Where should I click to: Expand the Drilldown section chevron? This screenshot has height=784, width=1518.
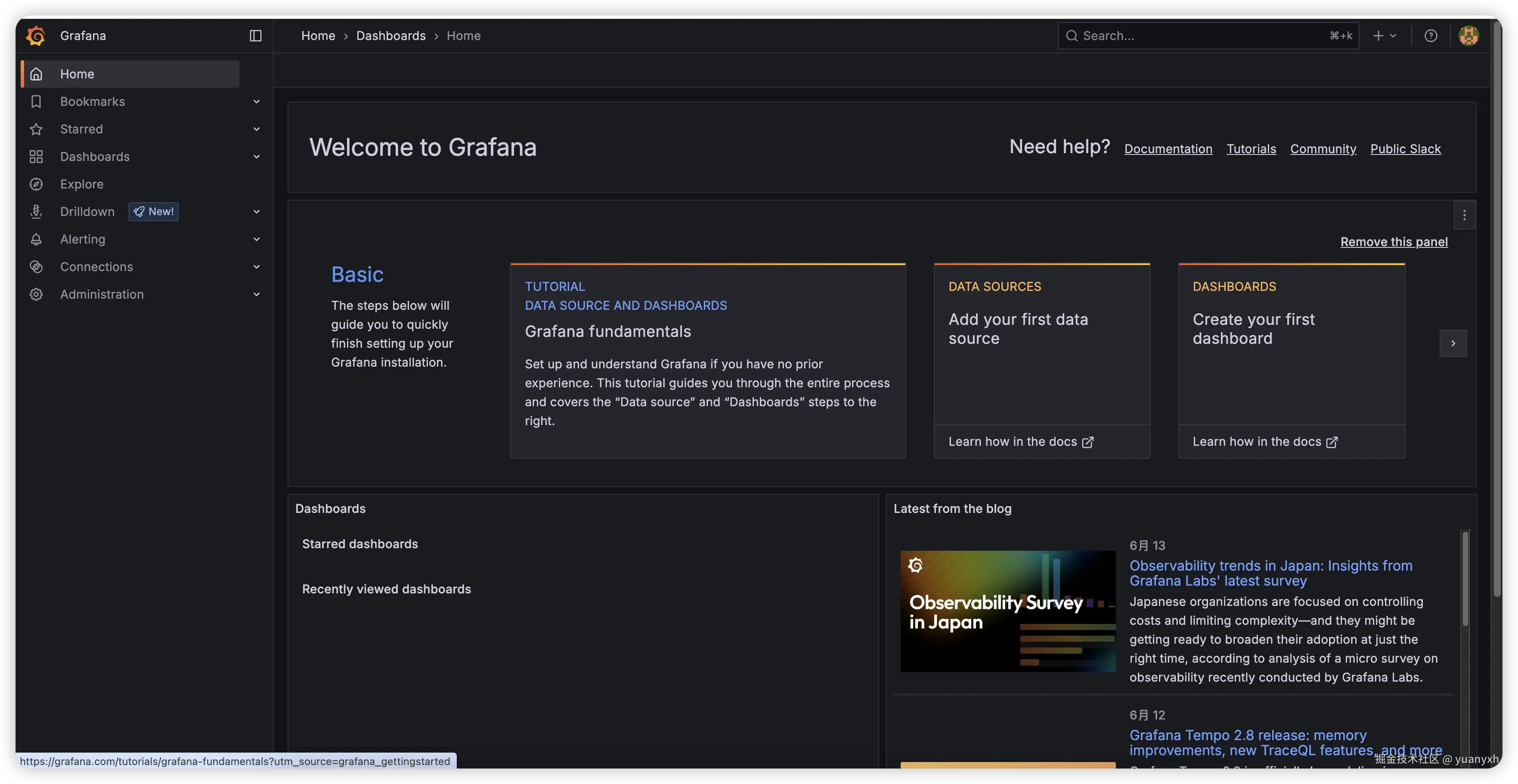pos(256,212)
